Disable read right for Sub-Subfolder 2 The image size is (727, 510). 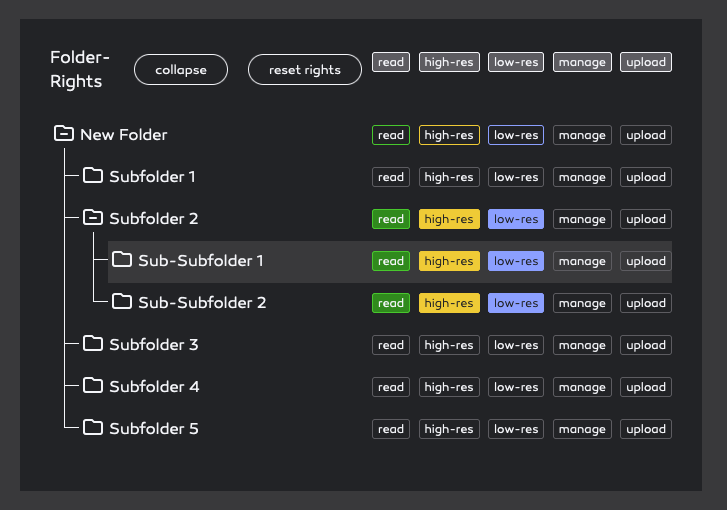click(x=391, y=303)
